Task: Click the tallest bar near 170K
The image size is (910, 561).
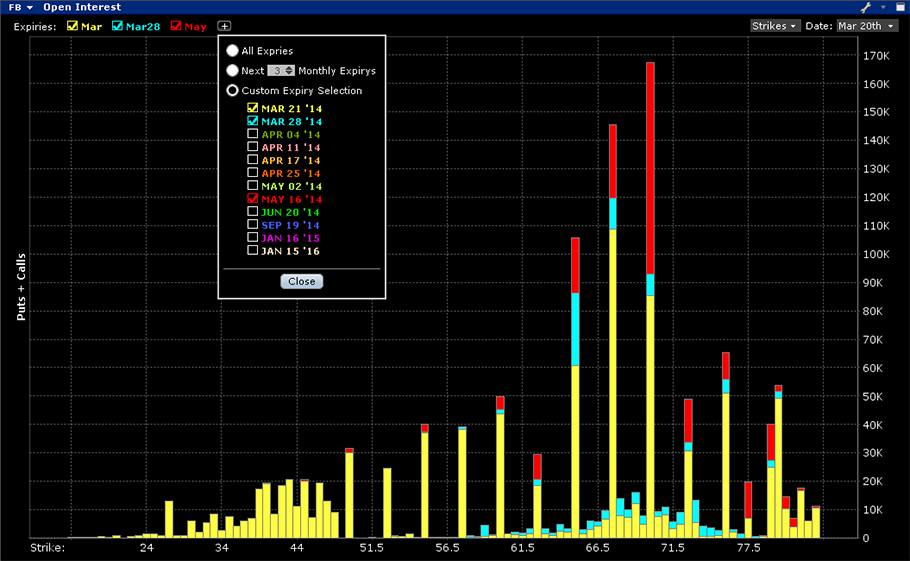Action: tap(650, 299)
